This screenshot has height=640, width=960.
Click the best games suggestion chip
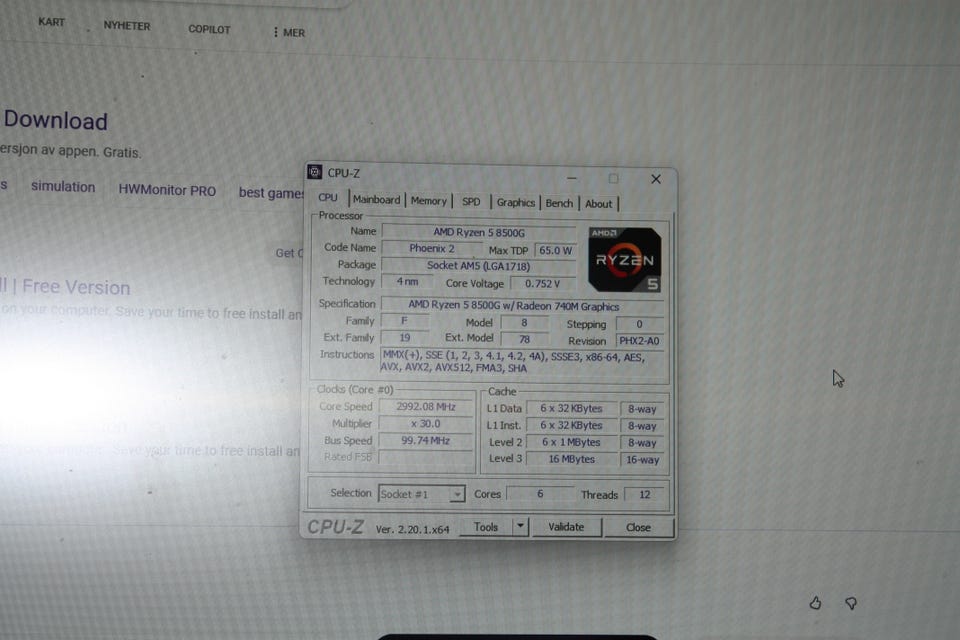[x=272, y=193]
